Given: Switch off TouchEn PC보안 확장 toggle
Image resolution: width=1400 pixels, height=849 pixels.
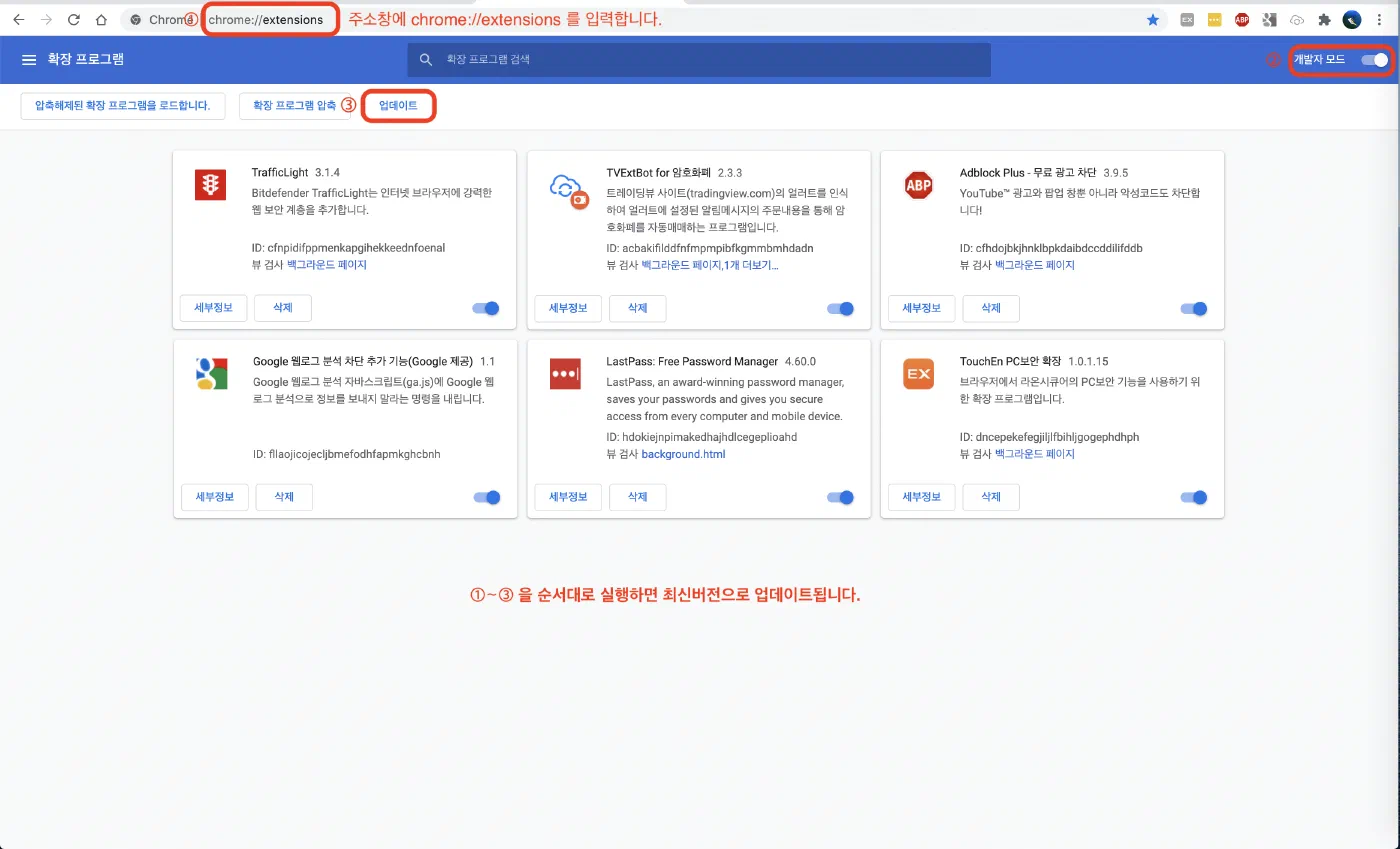Looking at the screenshot, I should point(1194,497).
